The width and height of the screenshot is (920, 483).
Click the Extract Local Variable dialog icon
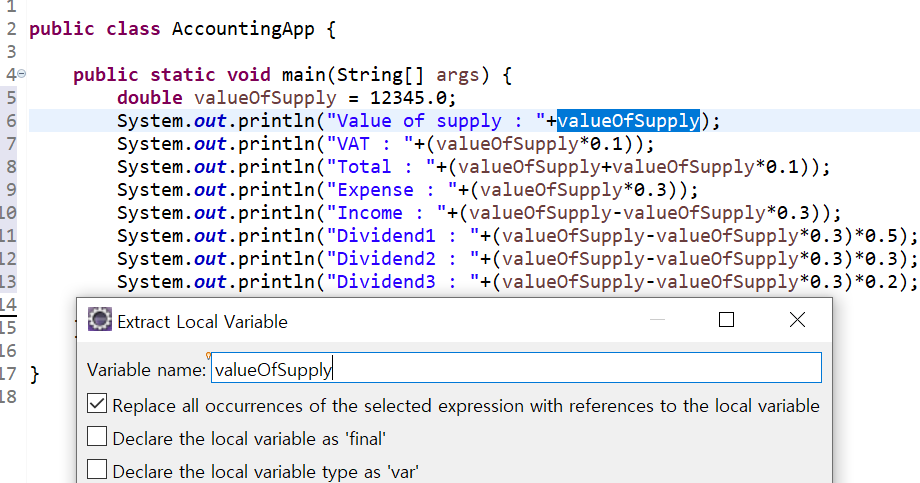(99, 320)
